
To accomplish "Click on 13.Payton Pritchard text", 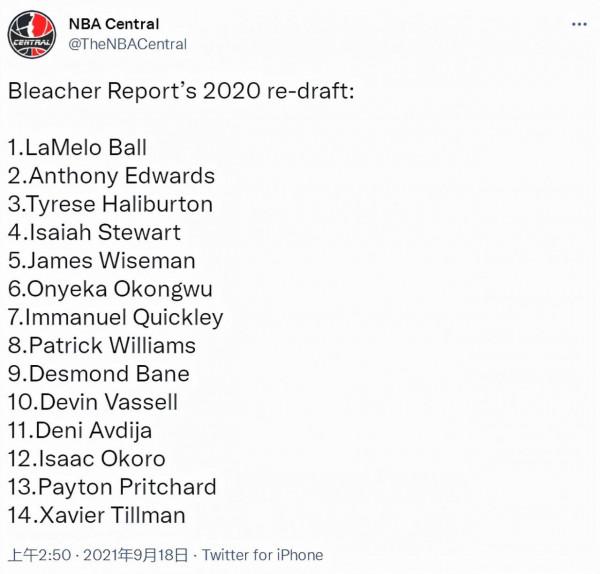I will pyautogui.click(x=112, y=488).
